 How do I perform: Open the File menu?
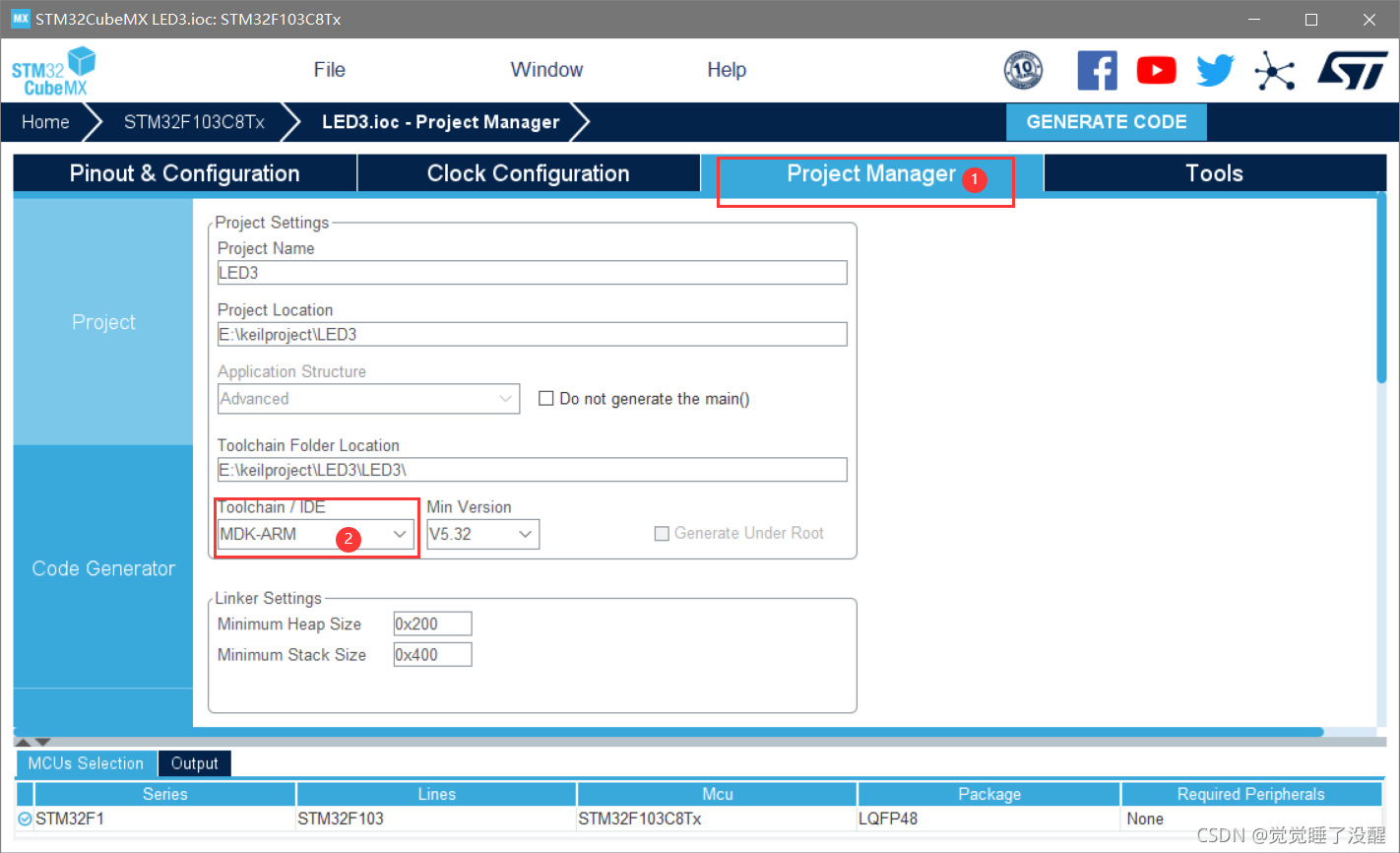click(x=329, y=70)
